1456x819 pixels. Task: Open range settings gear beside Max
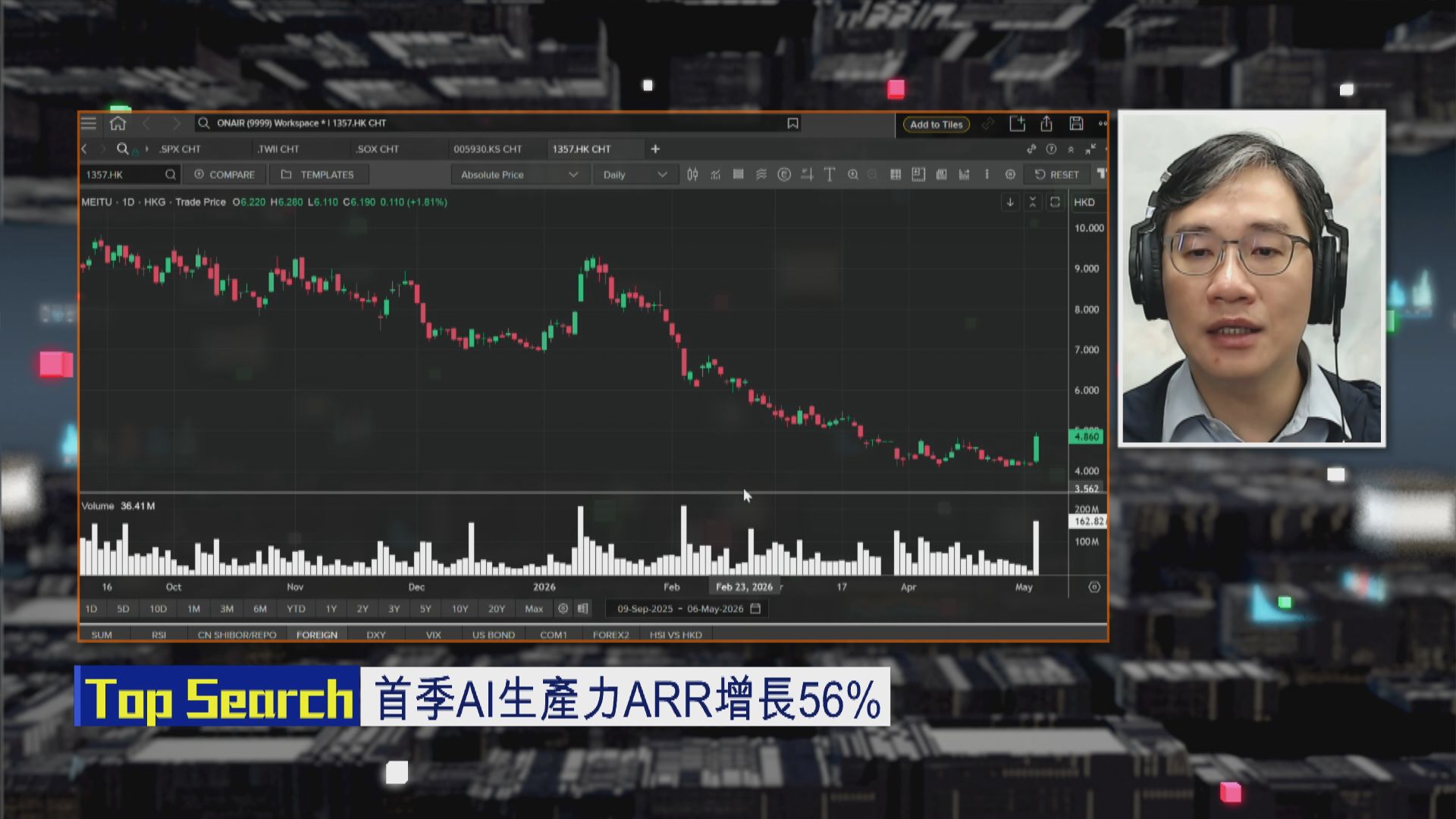(x=563, y=608)
